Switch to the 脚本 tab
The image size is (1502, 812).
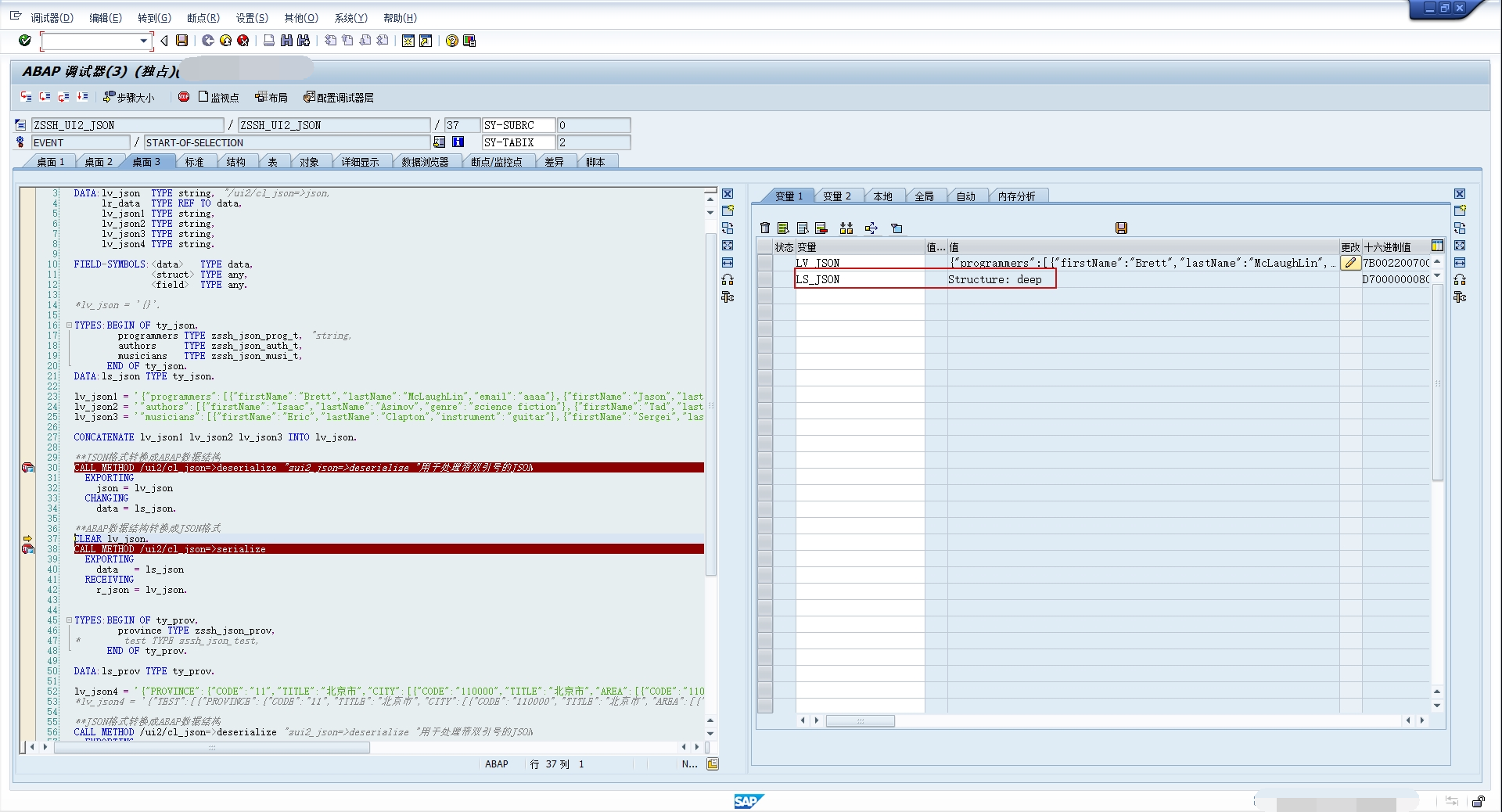click(x=595, y=162)
